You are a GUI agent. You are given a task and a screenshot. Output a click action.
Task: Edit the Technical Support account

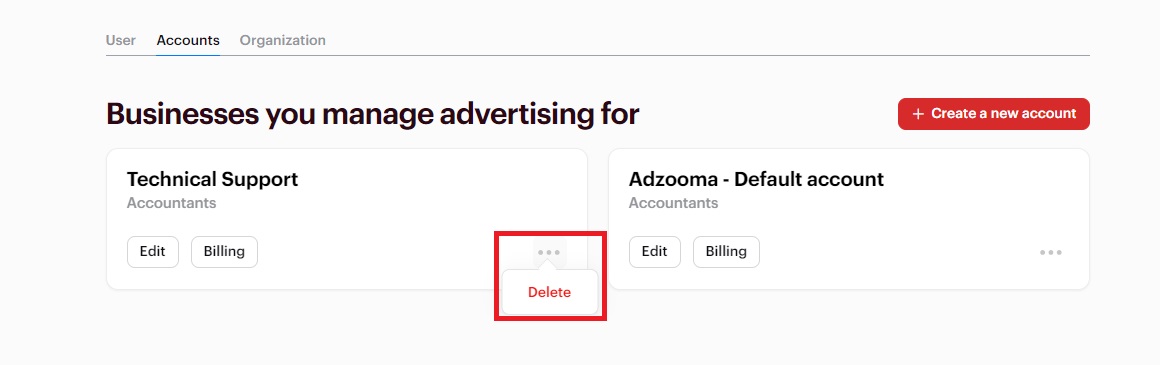pos(153,252)
